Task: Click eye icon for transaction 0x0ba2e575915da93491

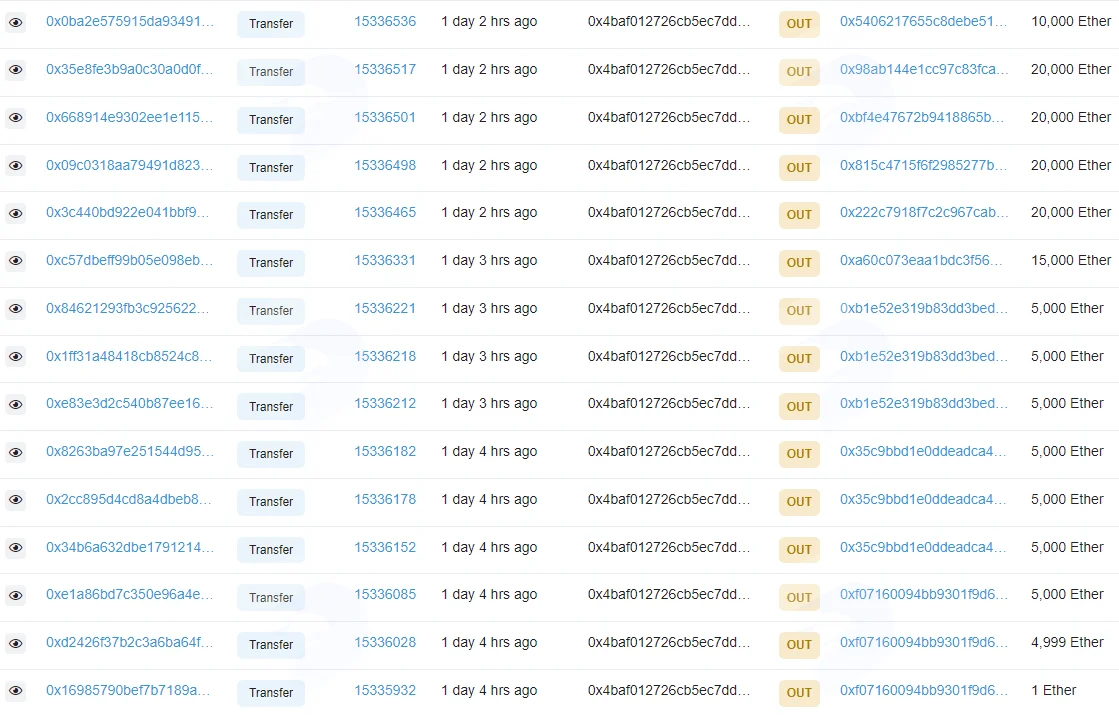Action: point(15,23)
